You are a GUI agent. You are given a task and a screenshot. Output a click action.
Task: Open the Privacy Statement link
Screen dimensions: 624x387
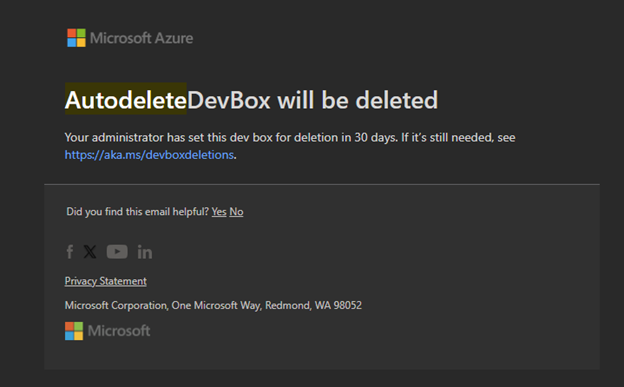(105, 281)
